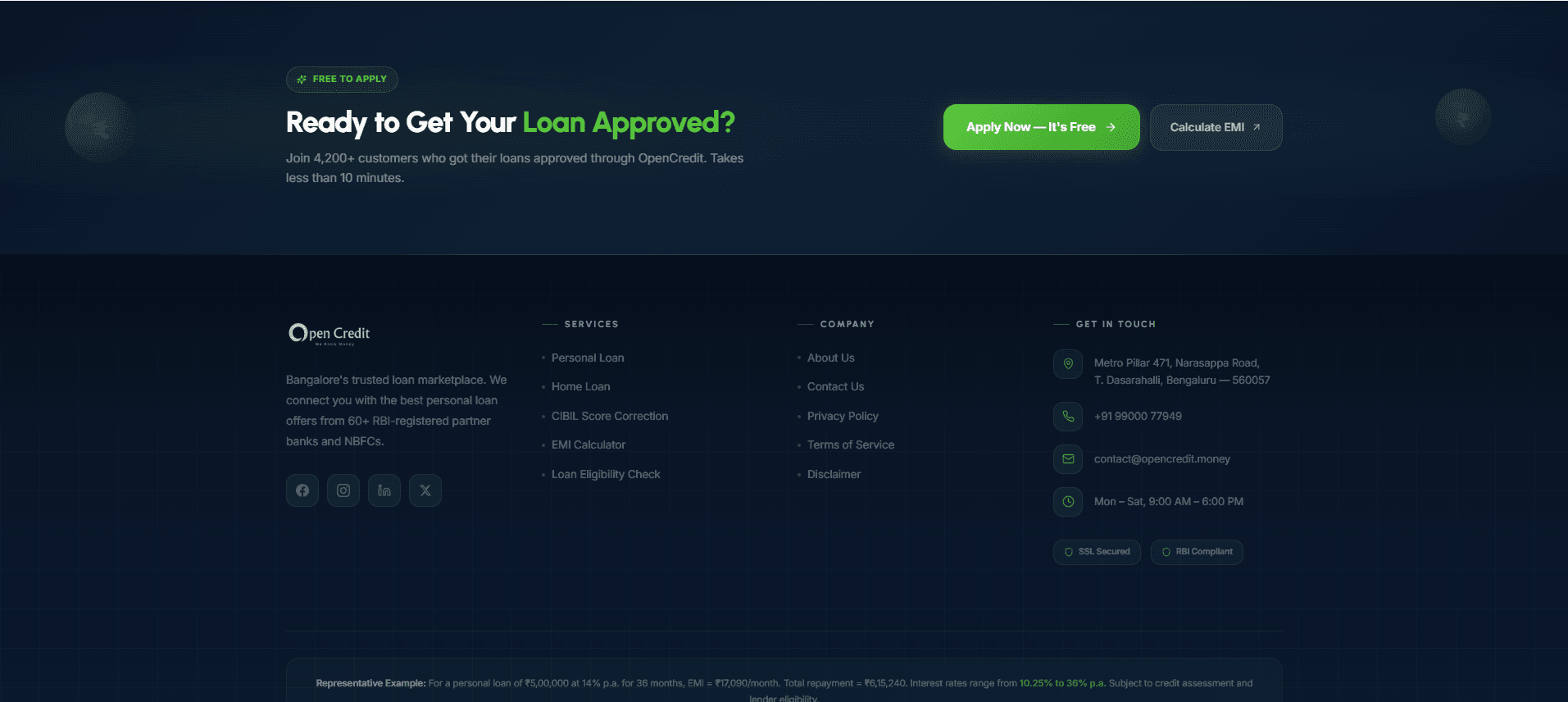View the Privacy Policy

(x=843, y=416)
